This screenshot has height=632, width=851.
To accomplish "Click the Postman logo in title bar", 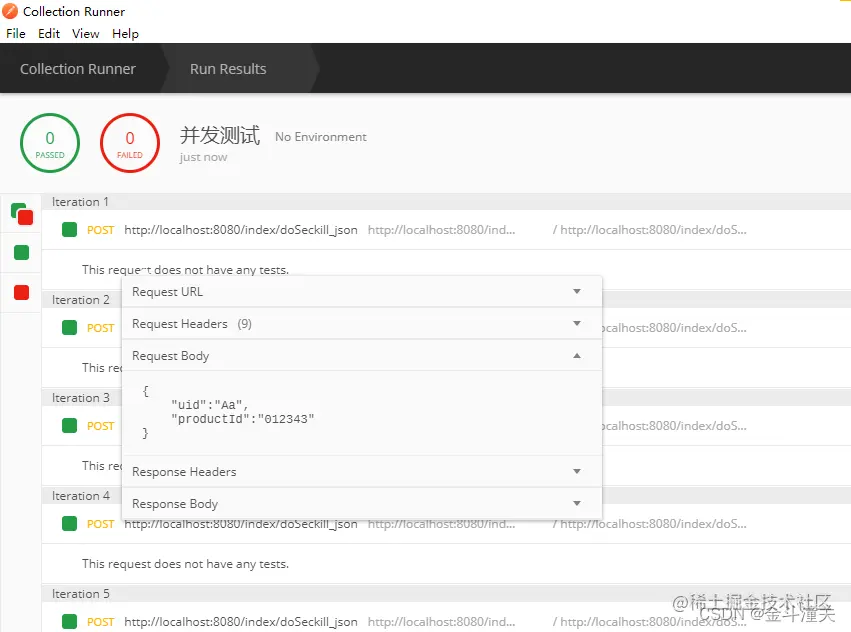I will (10, 11).
